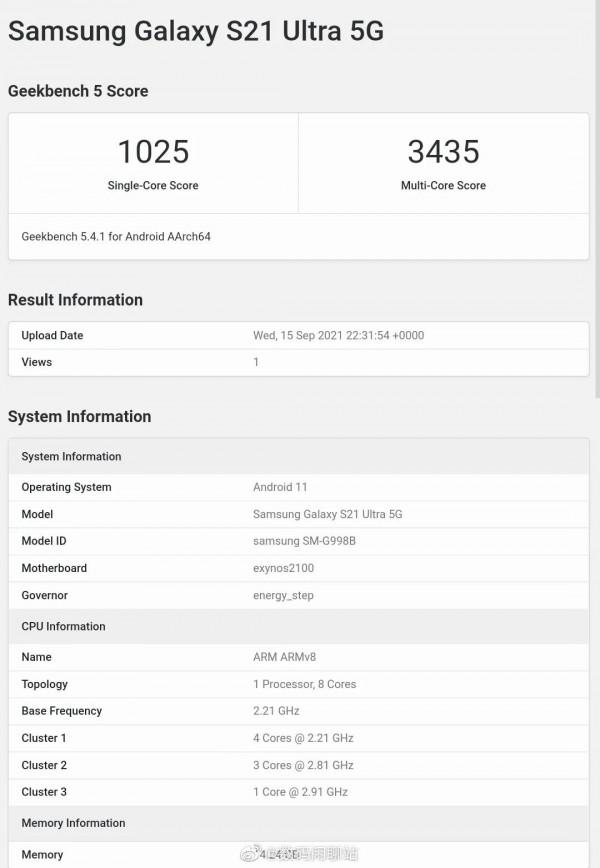Click the Operating System label
The image size is (600, 868).
(x=66, y=487)
